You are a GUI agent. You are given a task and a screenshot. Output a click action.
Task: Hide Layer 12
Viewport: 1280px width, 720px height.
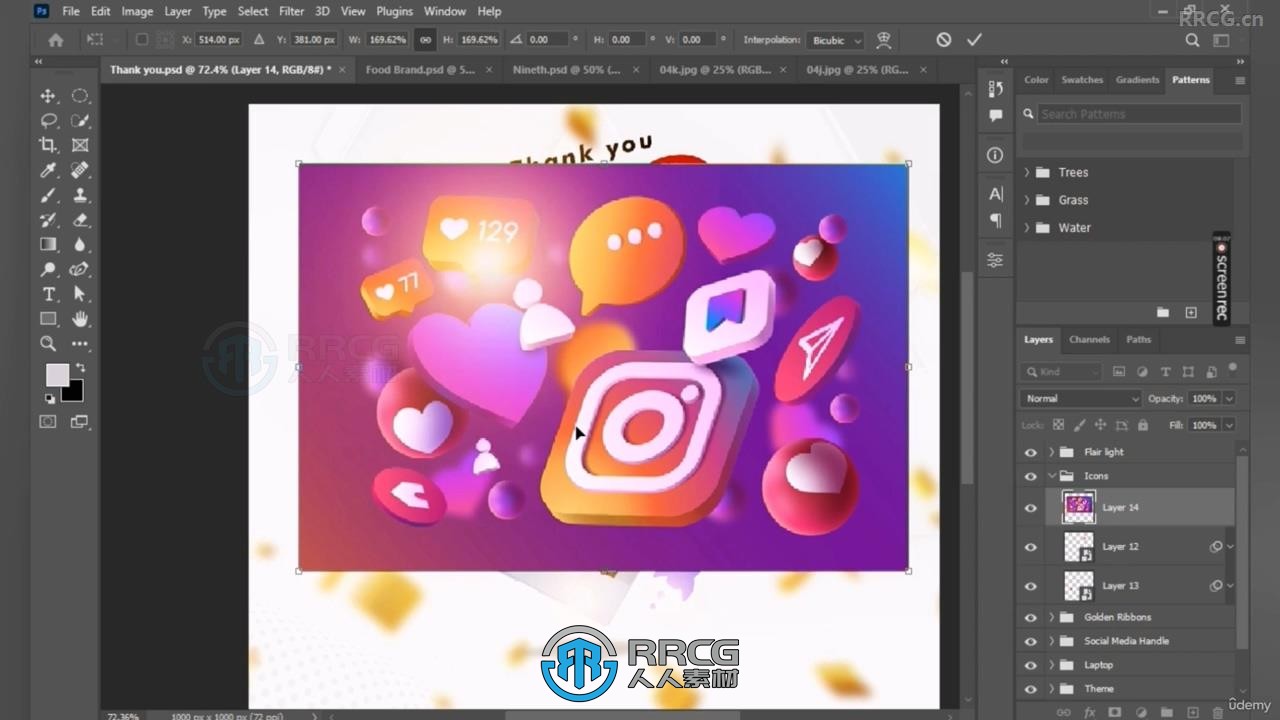click(1031, 547)
